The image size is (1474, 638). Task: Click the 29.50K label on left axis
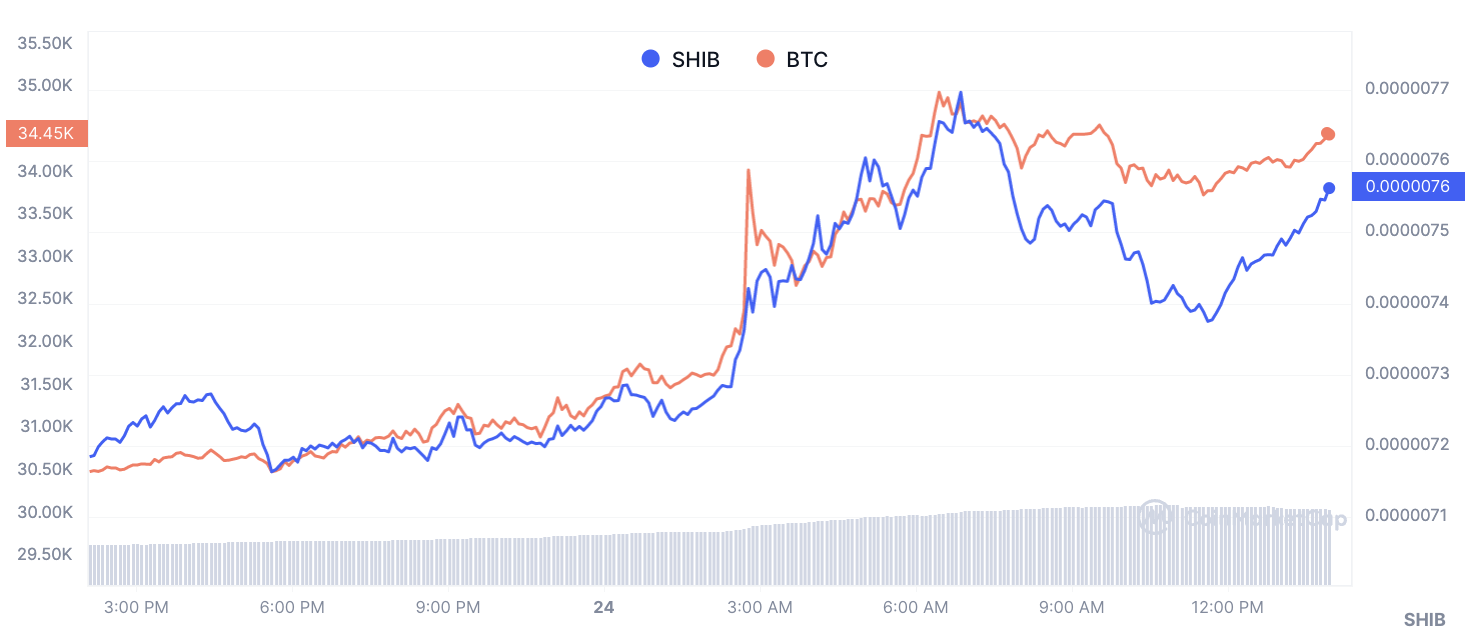pos(45,554)
